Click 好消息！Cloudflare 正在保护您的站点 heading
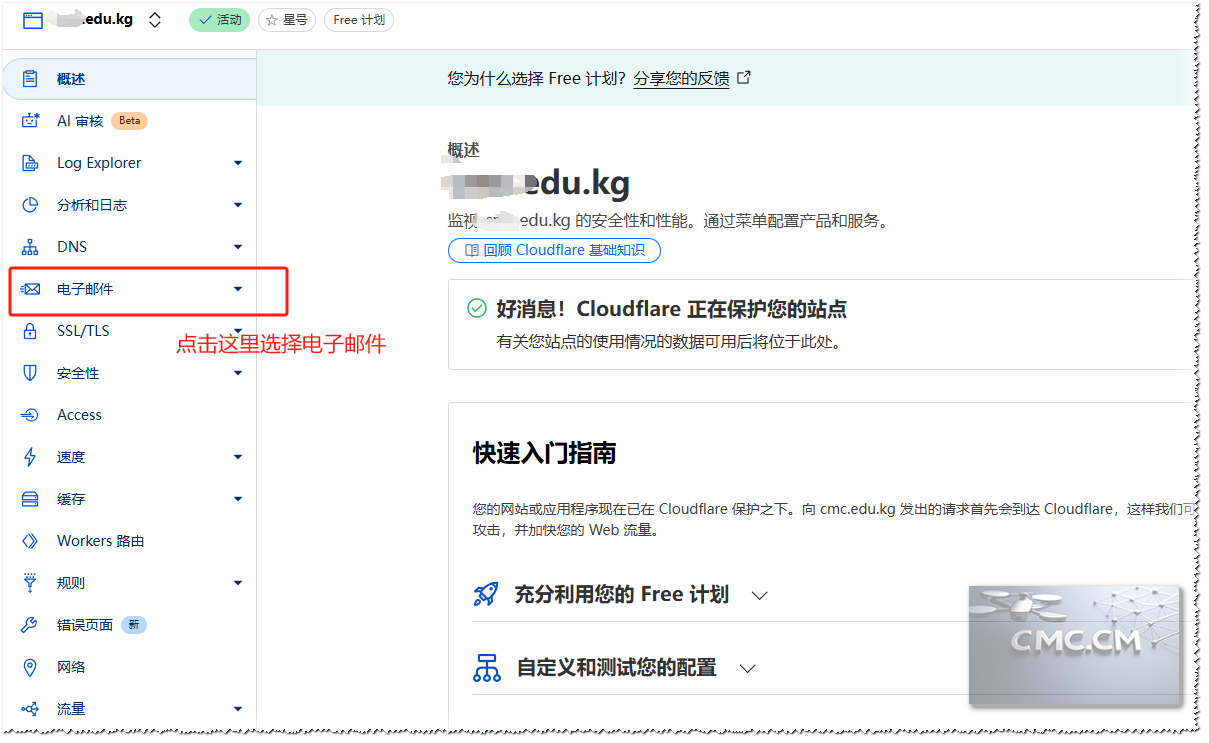This screenshot has height=743, width=1209. point(672,308)
